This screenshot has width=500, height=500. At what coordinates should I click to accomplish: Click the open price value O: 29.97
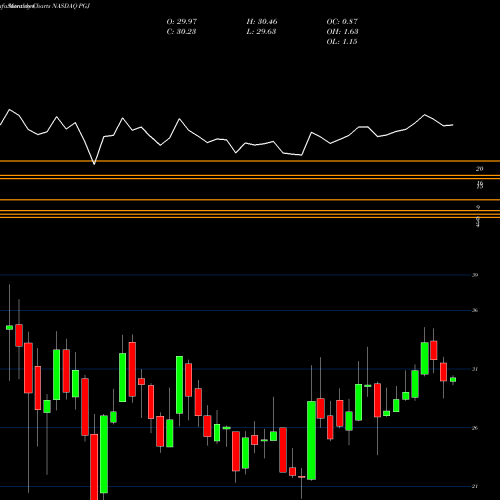tap(182, 22)
